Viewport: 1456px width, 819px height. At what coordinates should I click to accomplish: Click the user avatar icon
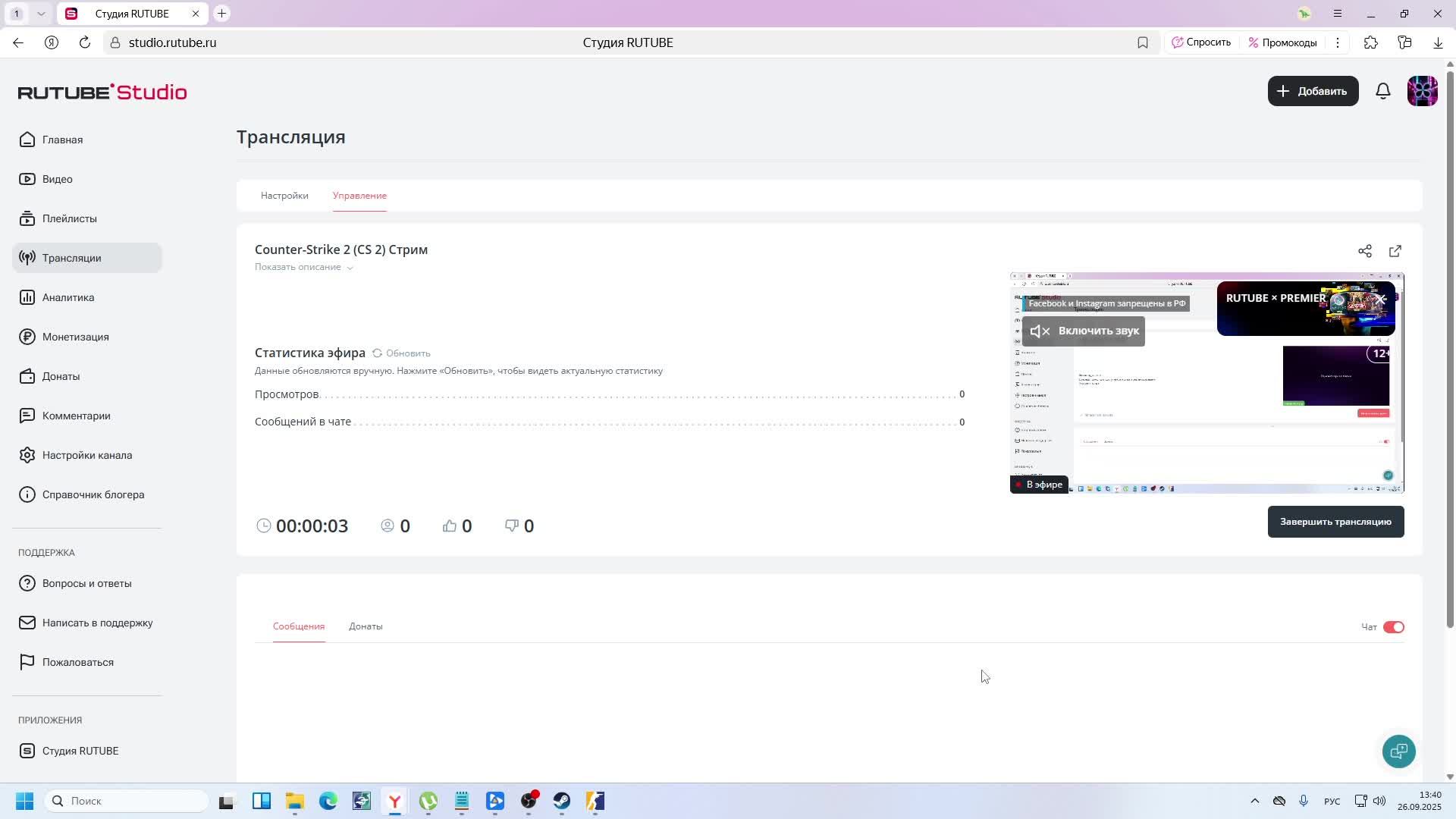(x=1422, y=91)
